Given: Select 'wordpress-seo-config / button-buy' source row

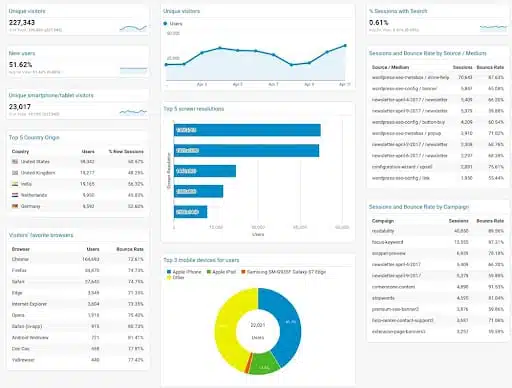Looking at the screenshot, I should [x=438, y=122].
